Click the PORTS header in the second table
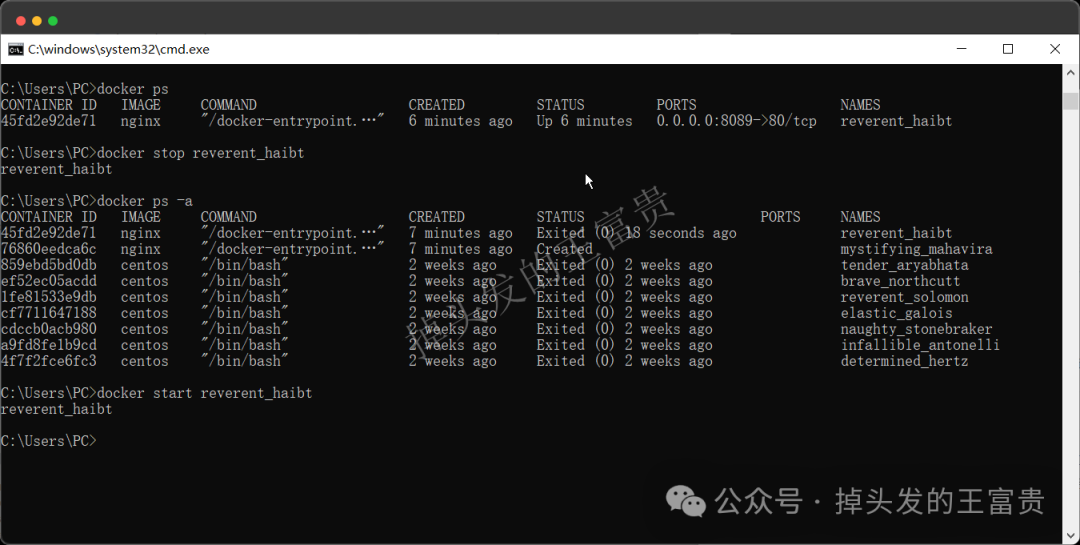Viewport: 1080px width, 545px height. [780, 217]
